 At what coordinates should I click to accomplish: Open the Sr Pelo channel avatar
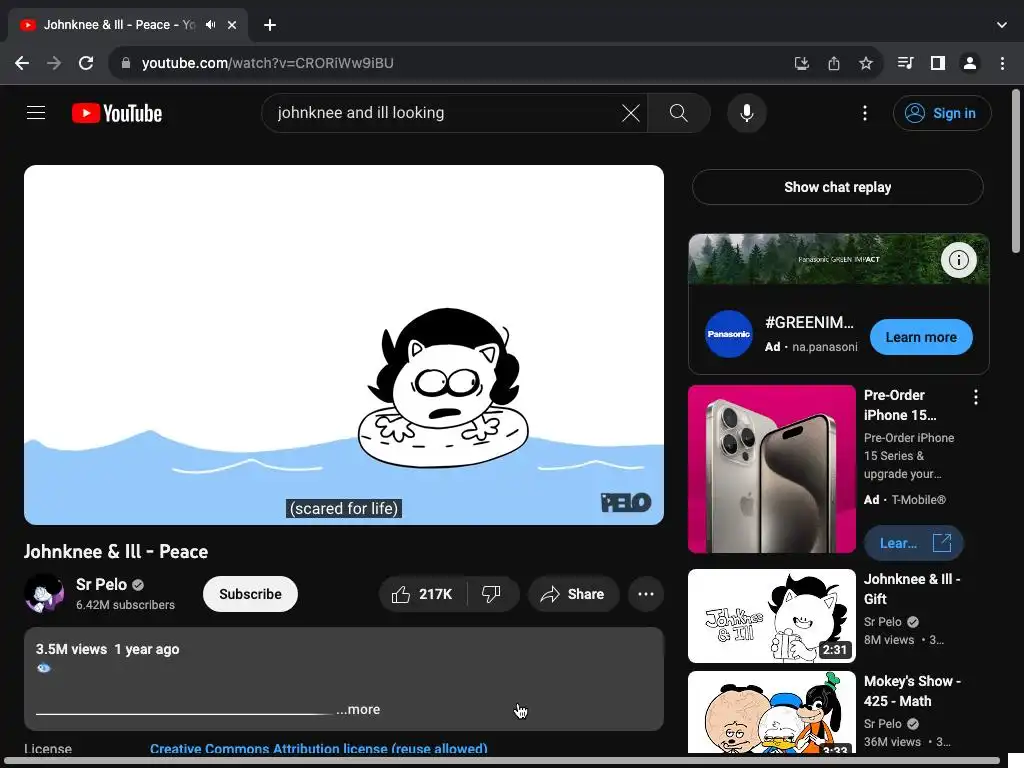coord(44,594)
